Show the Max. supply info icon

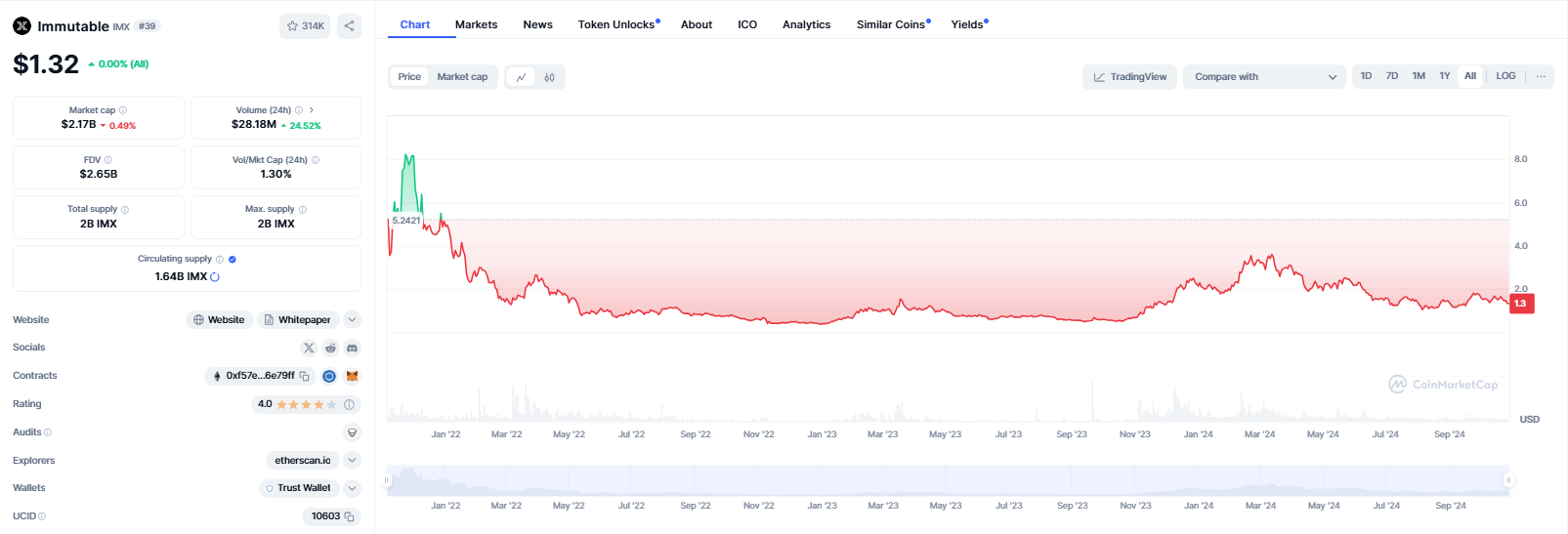303,210
